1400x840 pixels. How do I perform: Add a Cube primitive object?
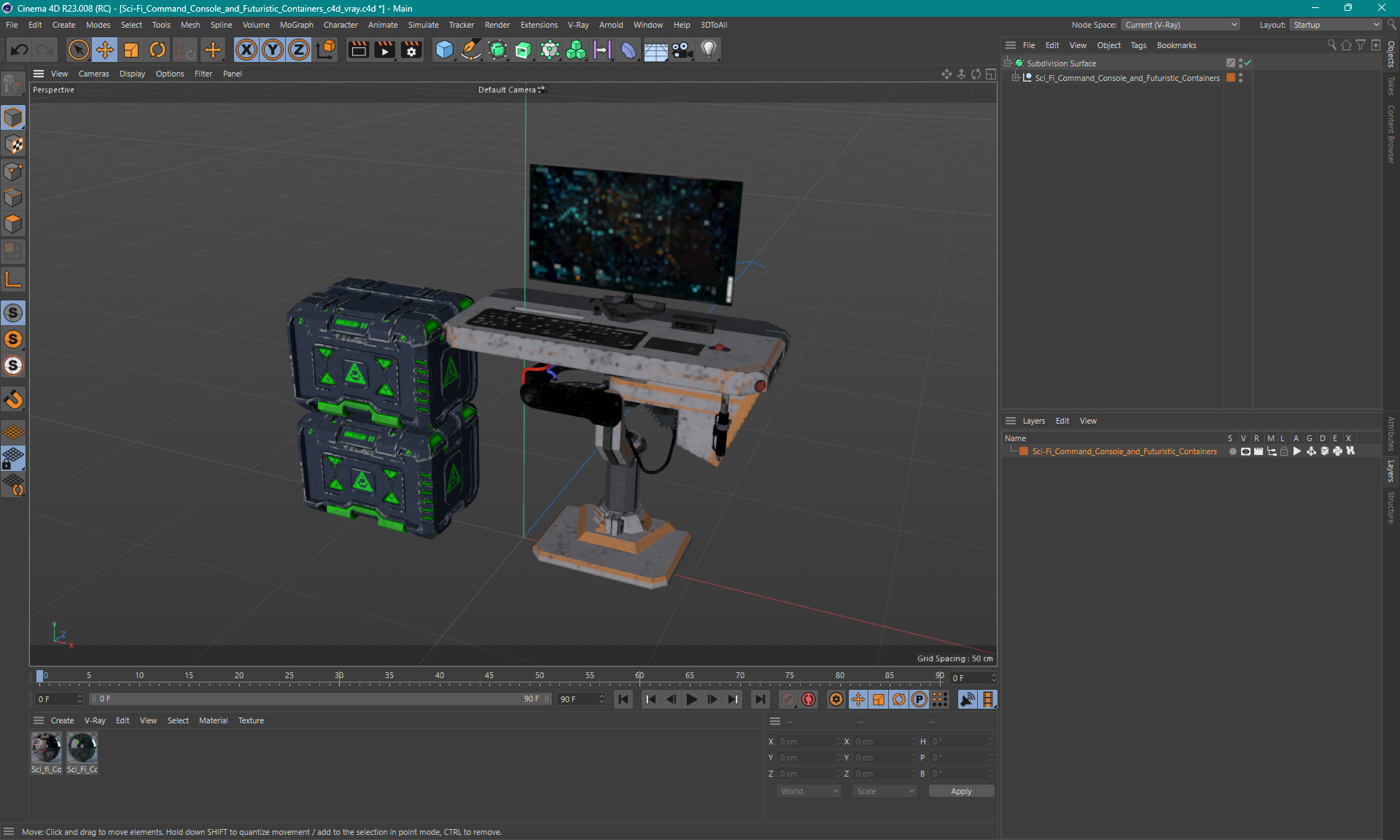(444, 50)
